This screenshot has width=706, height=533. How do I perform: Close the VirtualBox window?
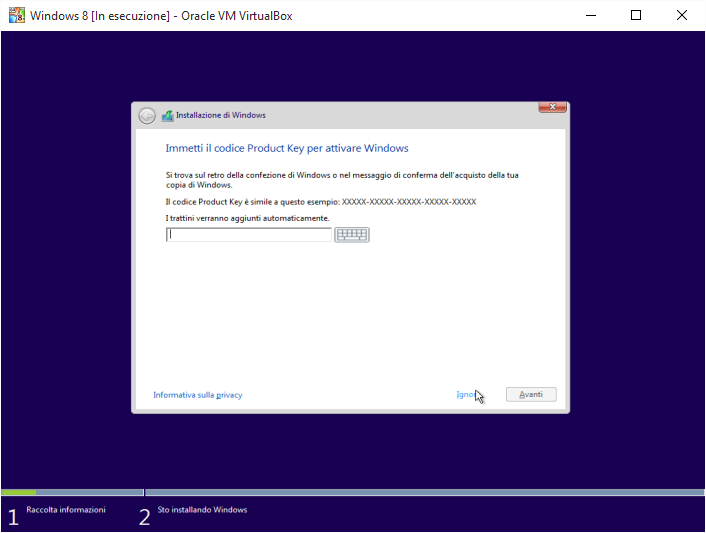682,15
